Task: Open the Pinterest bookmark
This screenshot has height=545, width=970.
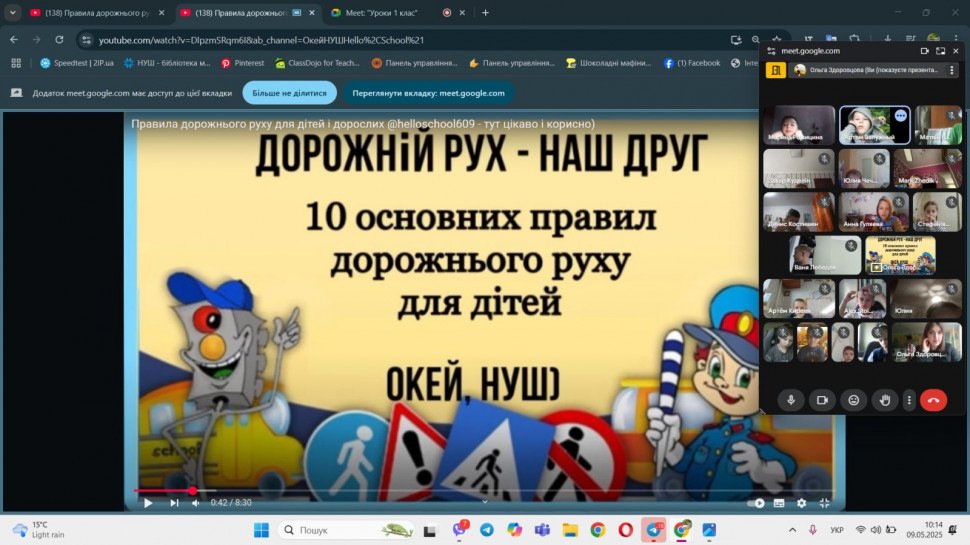Action: pos(242,62)
